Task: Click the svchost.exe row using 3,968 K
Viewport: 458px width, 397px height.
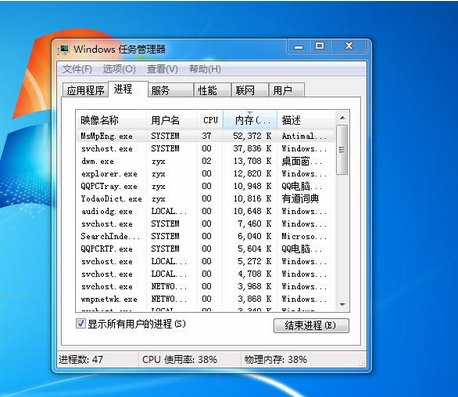Action: coord(205,286)
